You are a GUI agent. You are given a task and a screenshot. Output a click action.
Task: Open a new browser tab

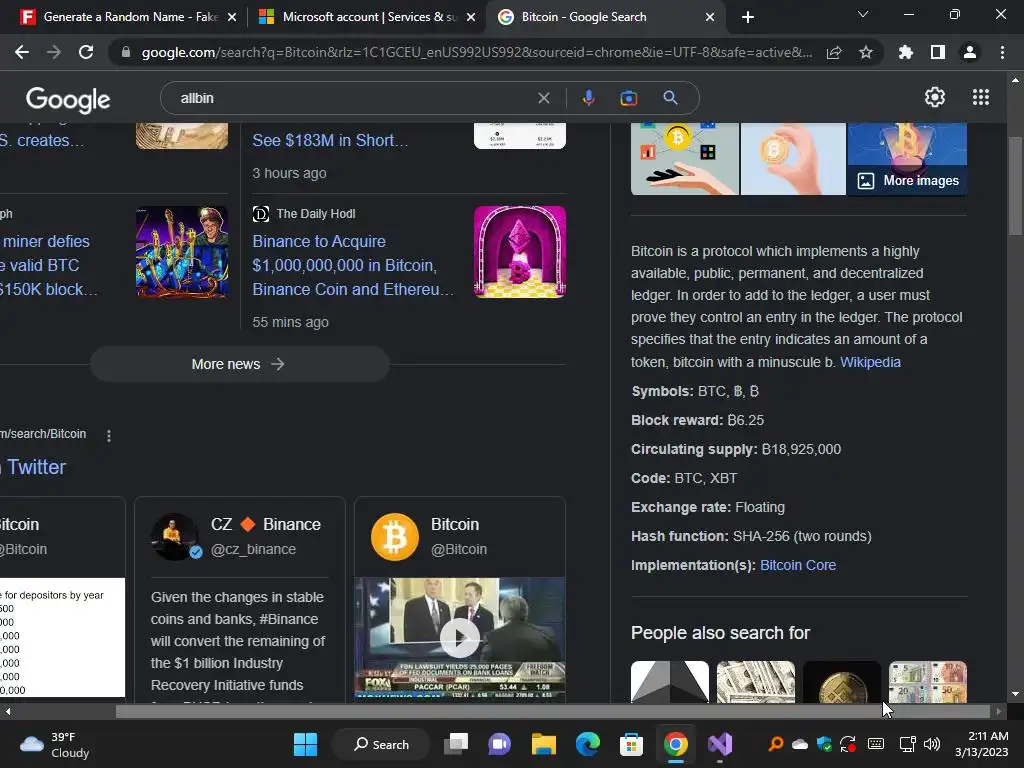tap(748, 17)
